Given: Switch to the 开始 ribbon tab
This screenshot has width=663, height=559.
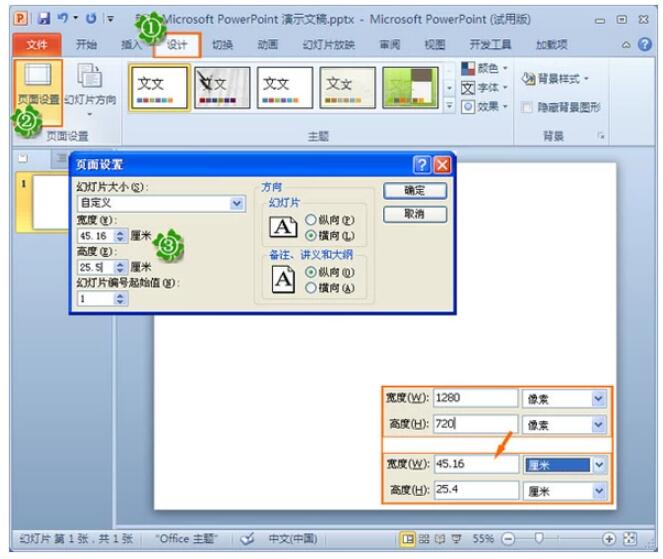Looking at the screenshot, I should tap(86, 44).
